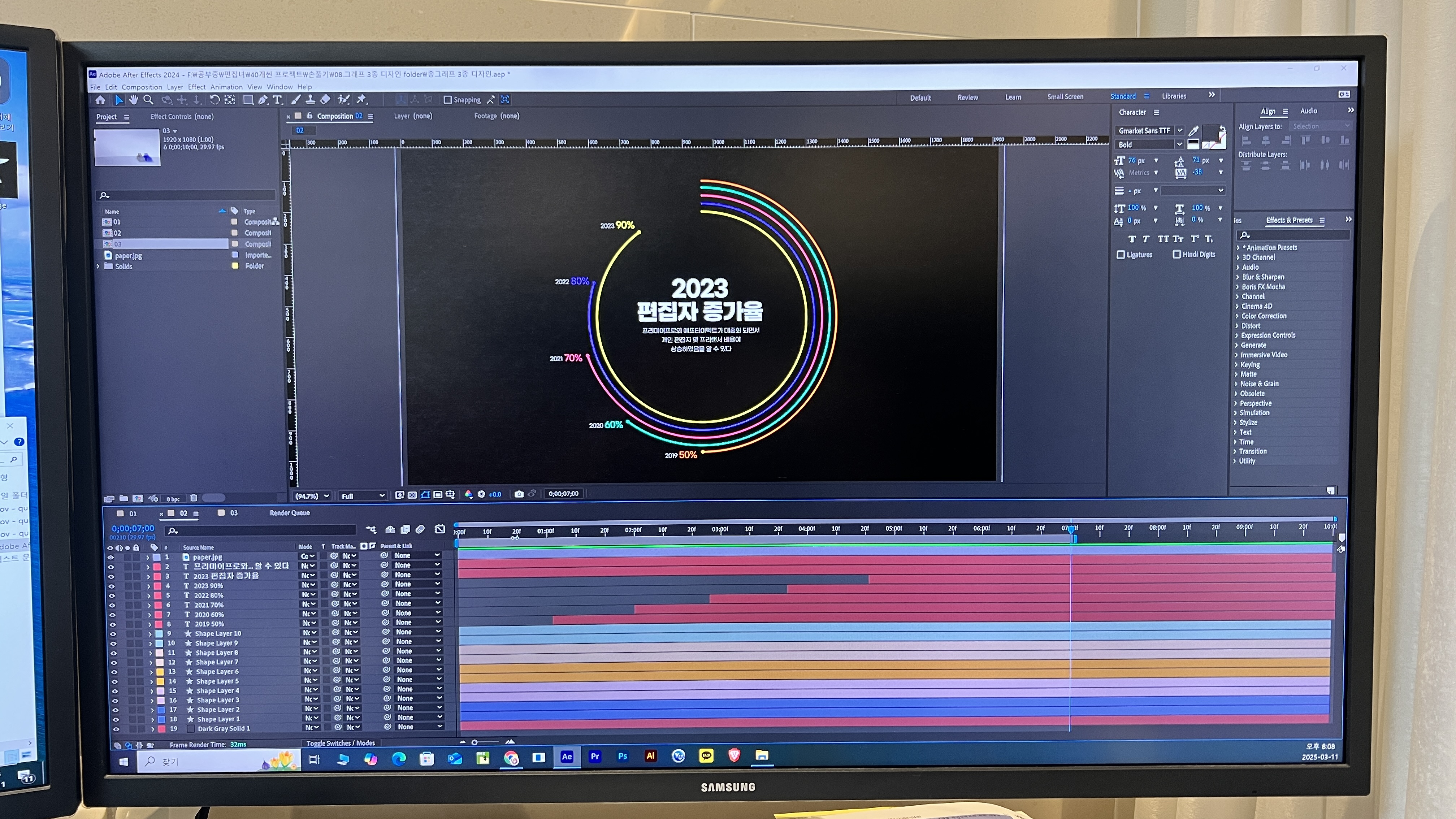Open the Composition menu
Viewport: 1456px width, 819px height.
coord(141,87)
